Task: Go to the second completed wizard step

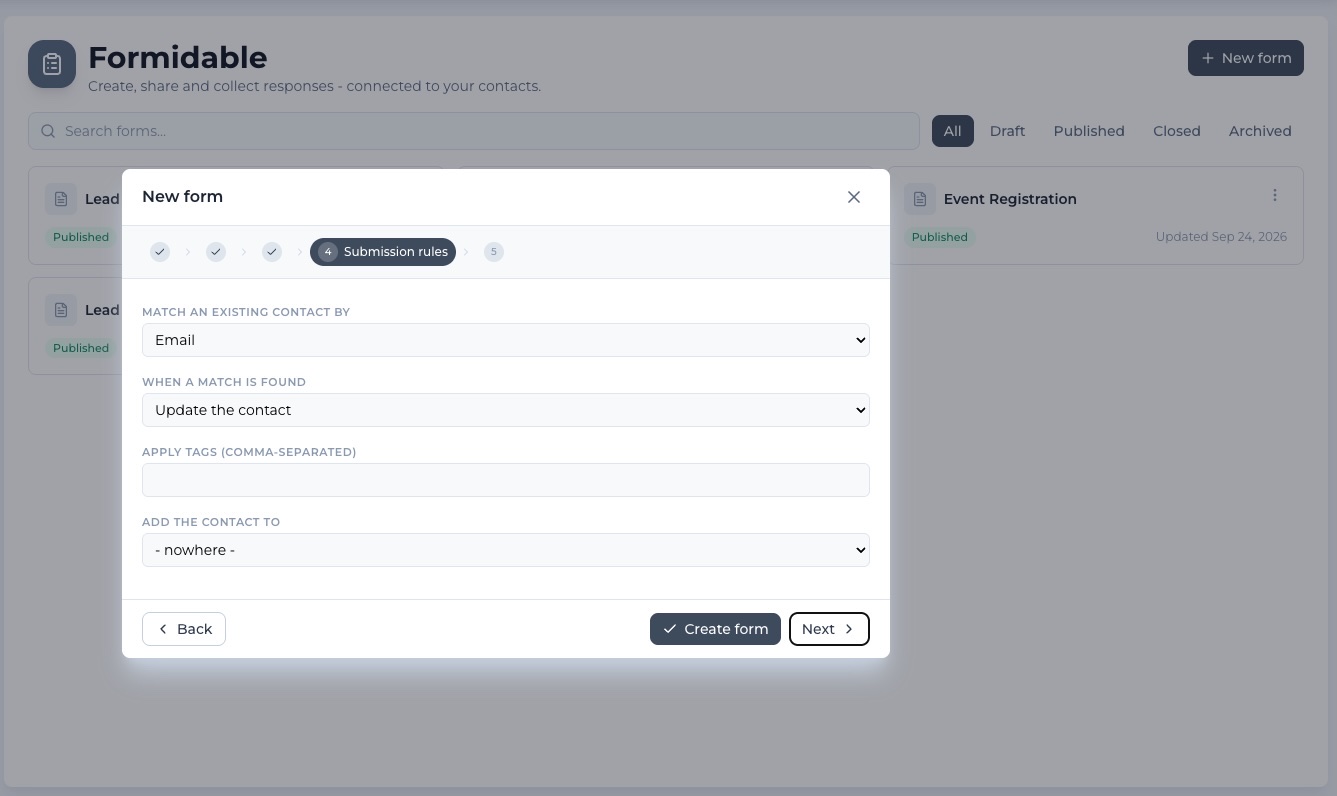Action: 216,252
